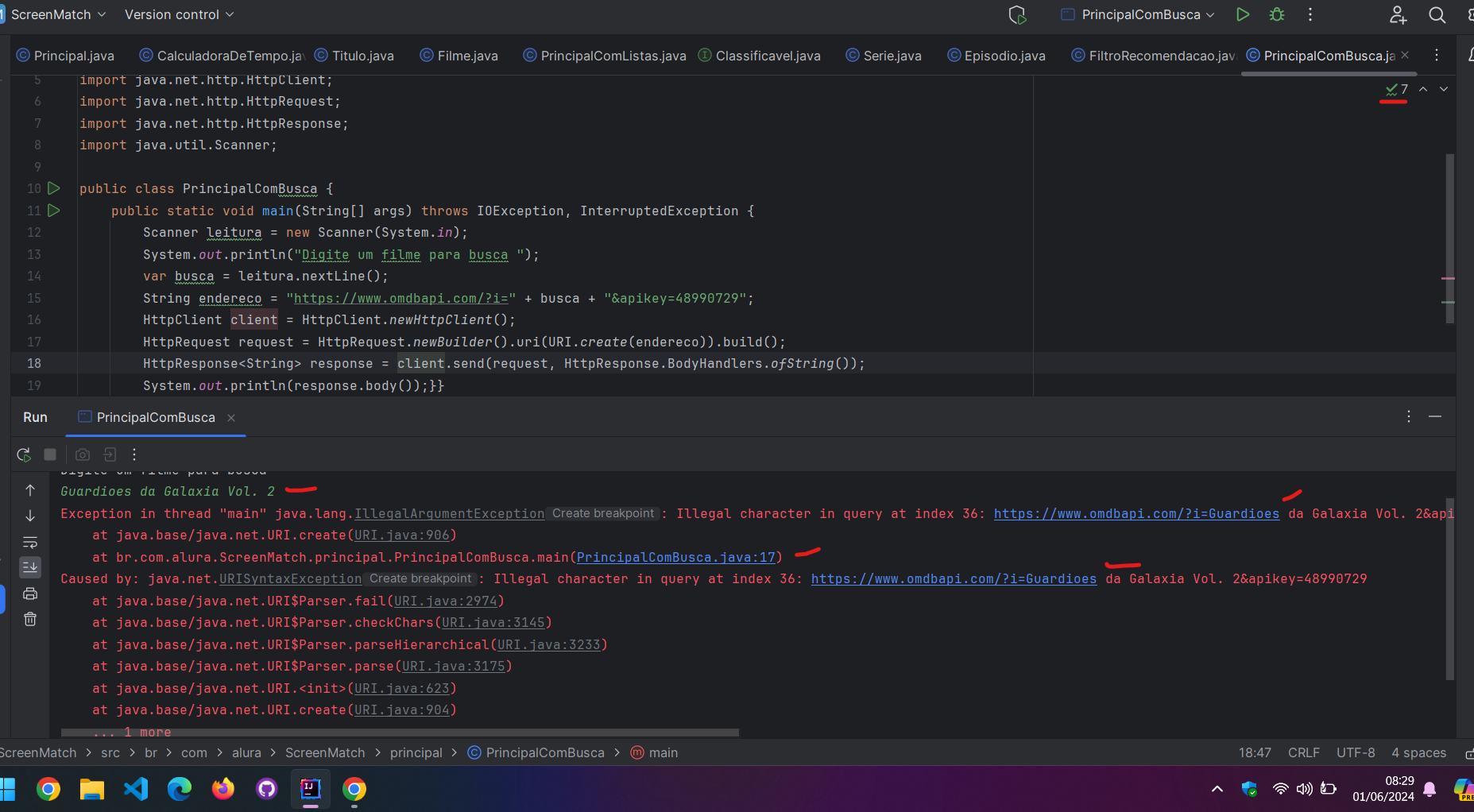Run the PrincipalComBusca configuration
Viewport: 1474px width, 812px height.
[x=1243, y=14]
